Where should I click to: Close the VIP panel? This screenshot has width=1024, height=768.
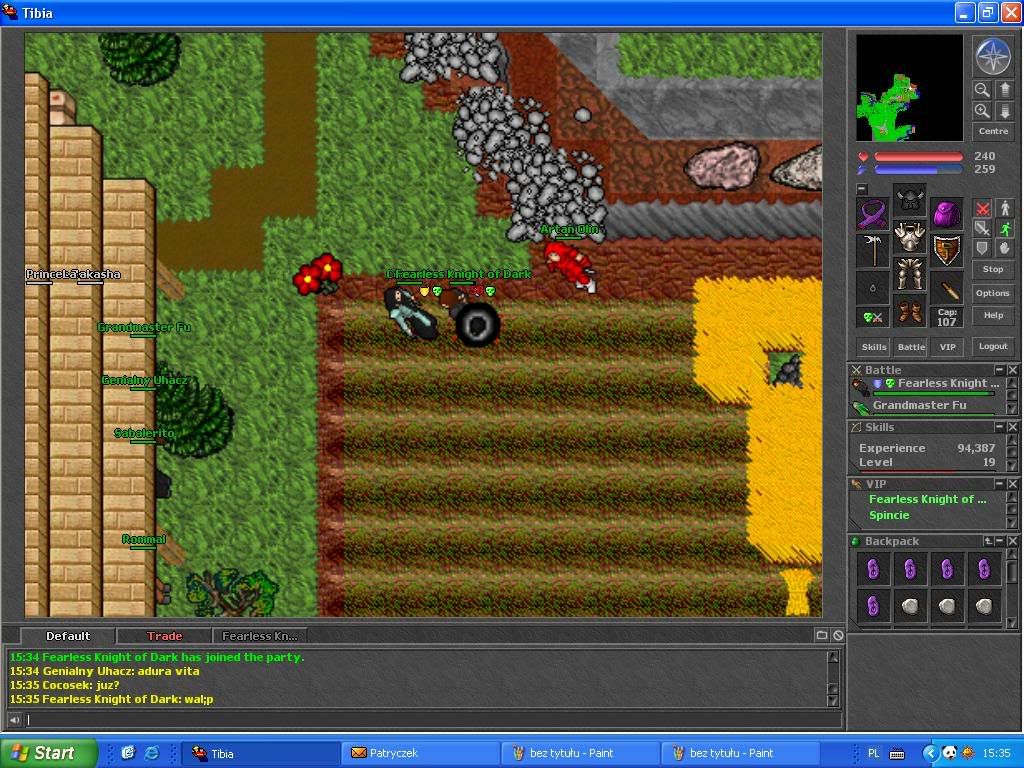coord(1012,484)
